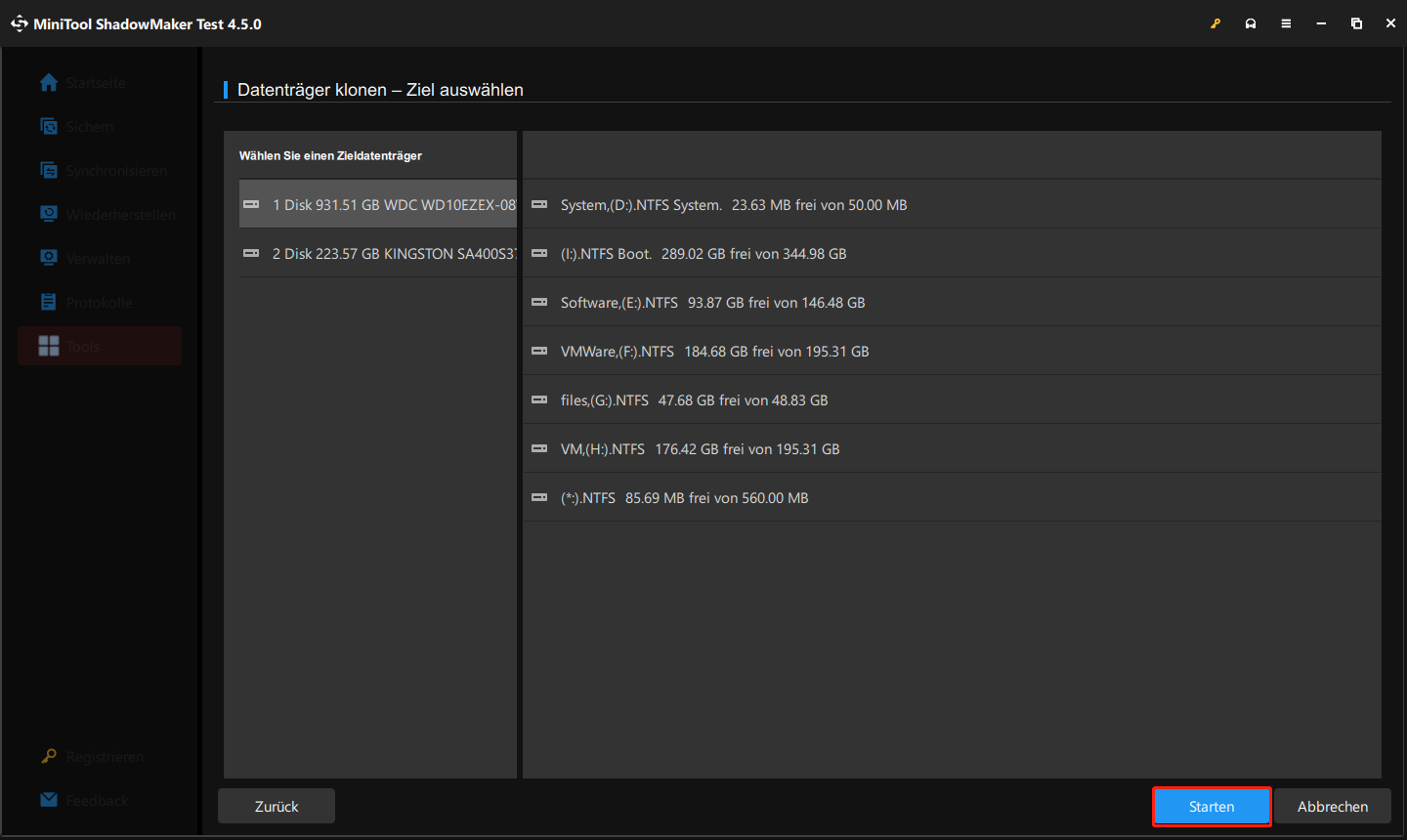Click the Feedback link in sidebar
Image resolution: width=1407 pixels, height=840 pixels.
pos(97,801)
